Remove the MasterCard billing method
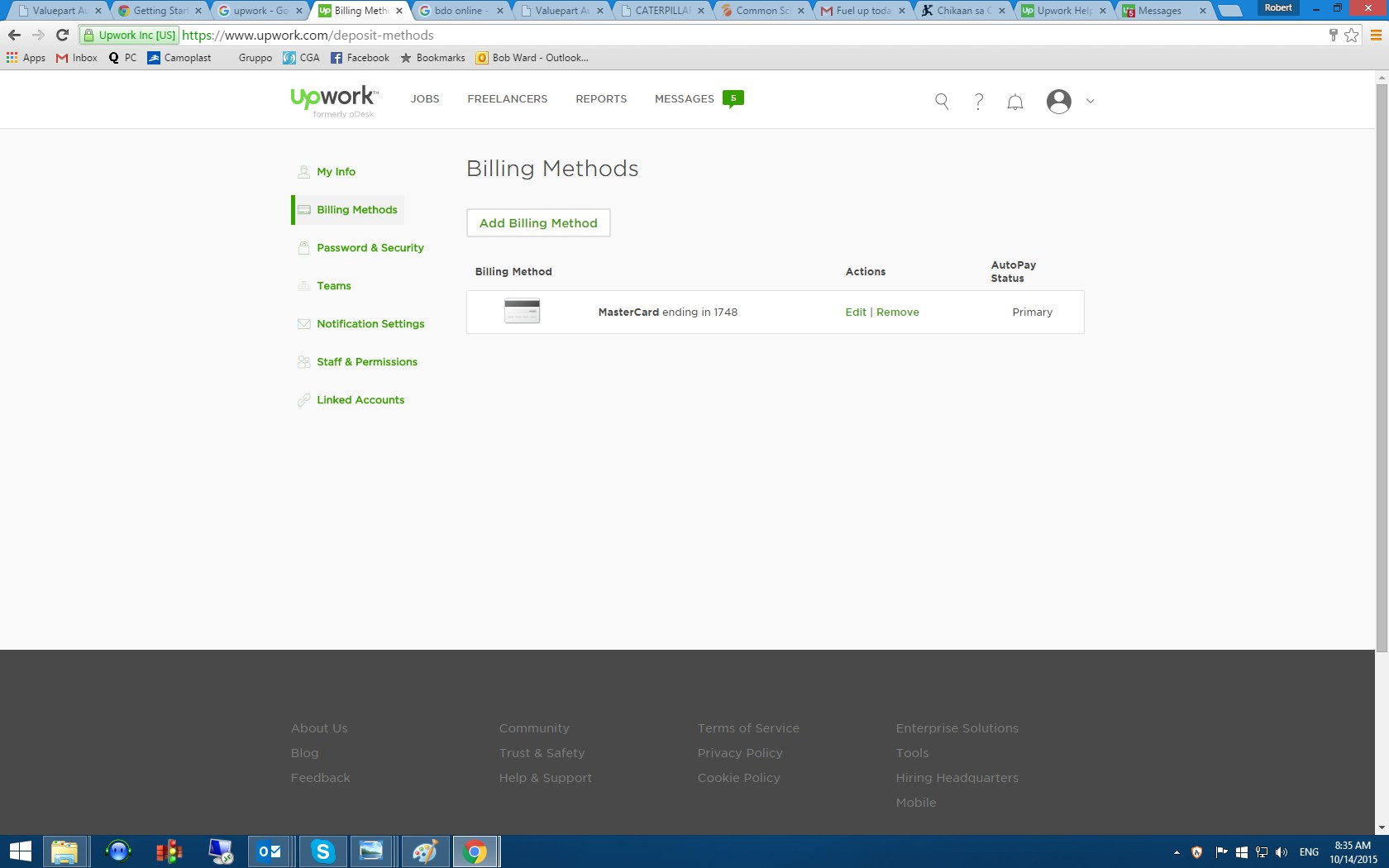The width and height of the screenshot is (1389, 868). (x=897, y=312)
